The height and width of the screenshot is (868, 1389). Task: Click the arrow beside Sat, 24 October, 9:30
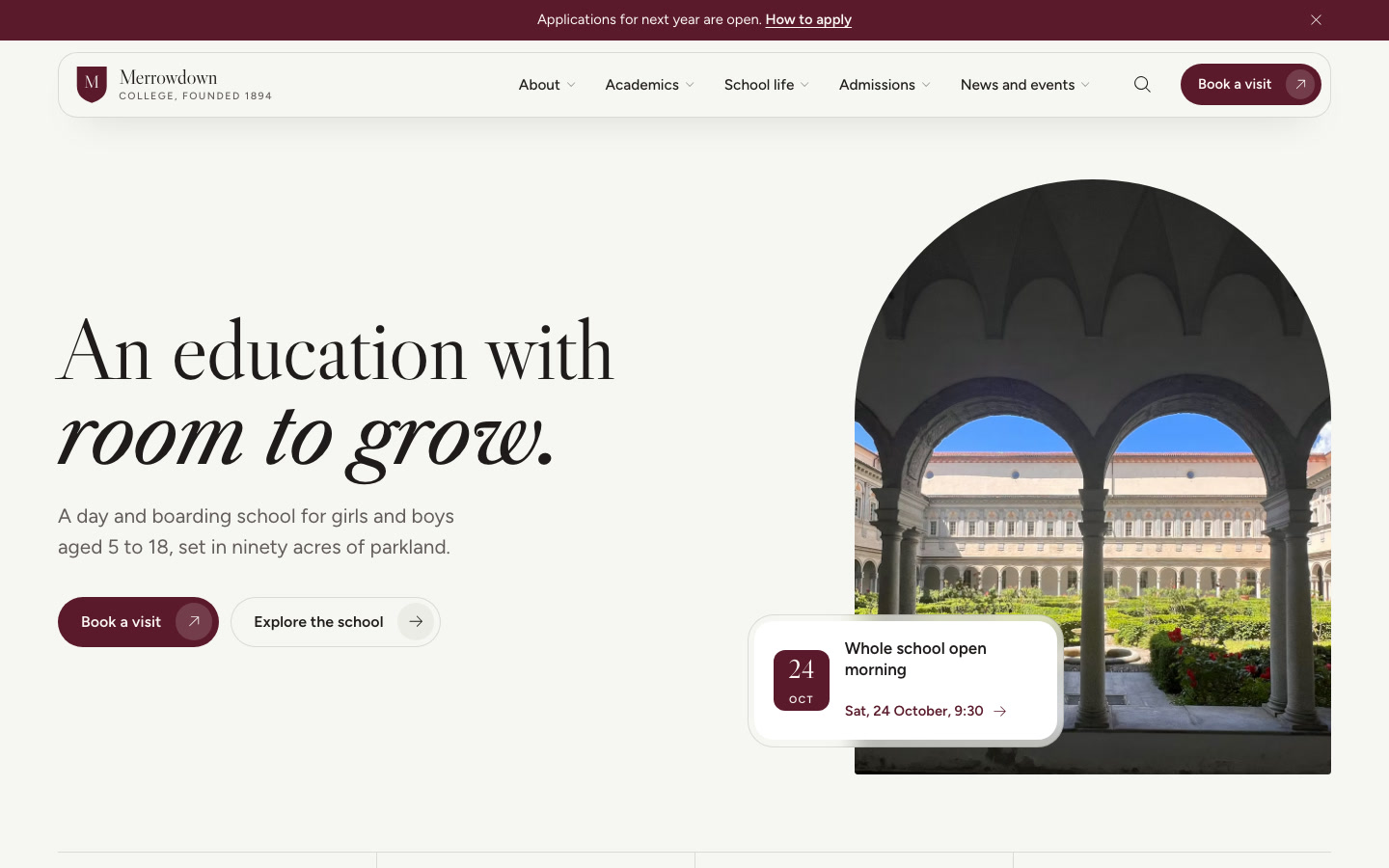[x=1000, y=711]
